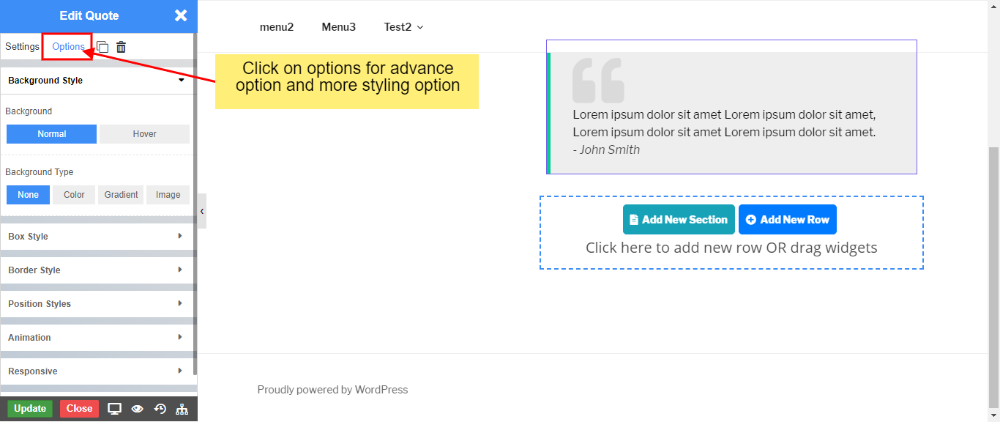Click the trash delete icon

click(121, 47)
